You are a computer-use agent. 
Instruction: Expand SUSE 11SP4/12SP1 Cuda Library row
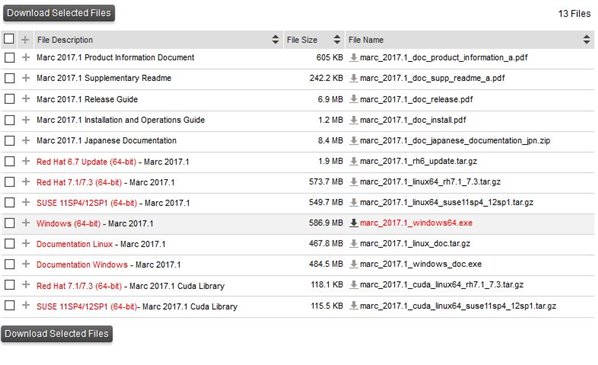pyautogui.click(x=26, y=305)
